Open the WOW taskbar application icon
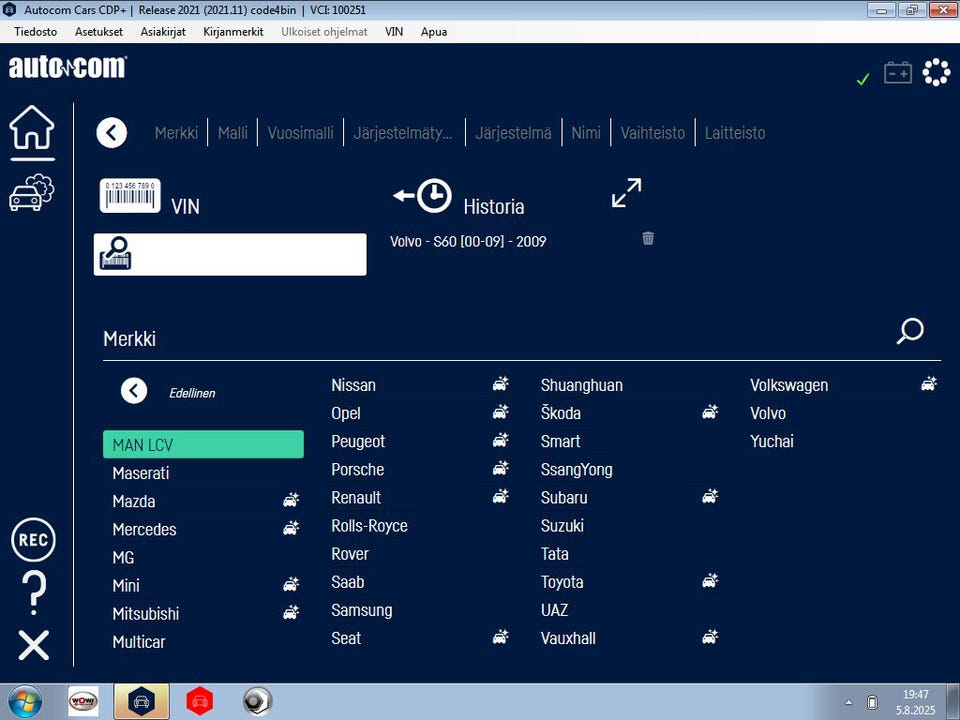This screenshot has width=960, height=720. pos(83,701)
